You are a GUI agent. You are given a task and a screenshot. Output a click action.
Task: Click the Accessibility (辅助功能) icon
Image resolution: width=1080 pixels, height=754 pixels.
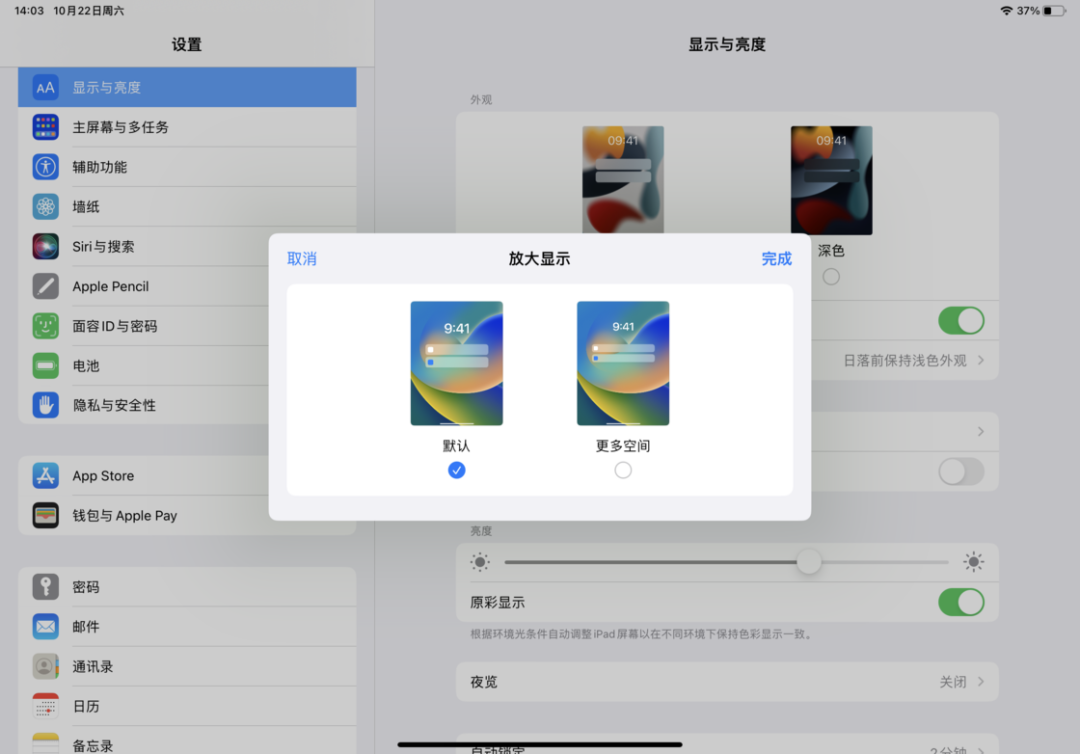tap(45, 167)
